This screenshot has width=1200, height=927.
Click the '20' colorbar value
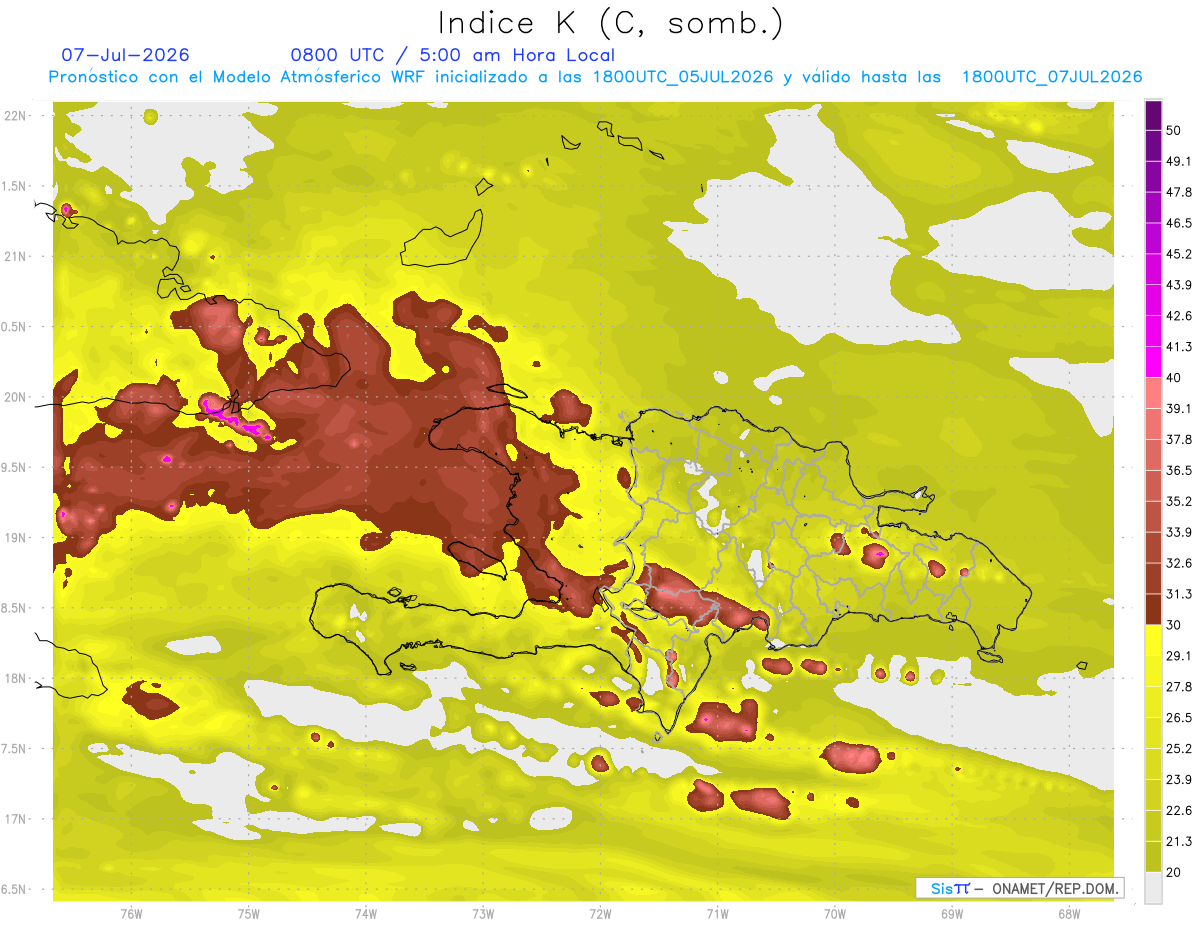click(1174, 872)
